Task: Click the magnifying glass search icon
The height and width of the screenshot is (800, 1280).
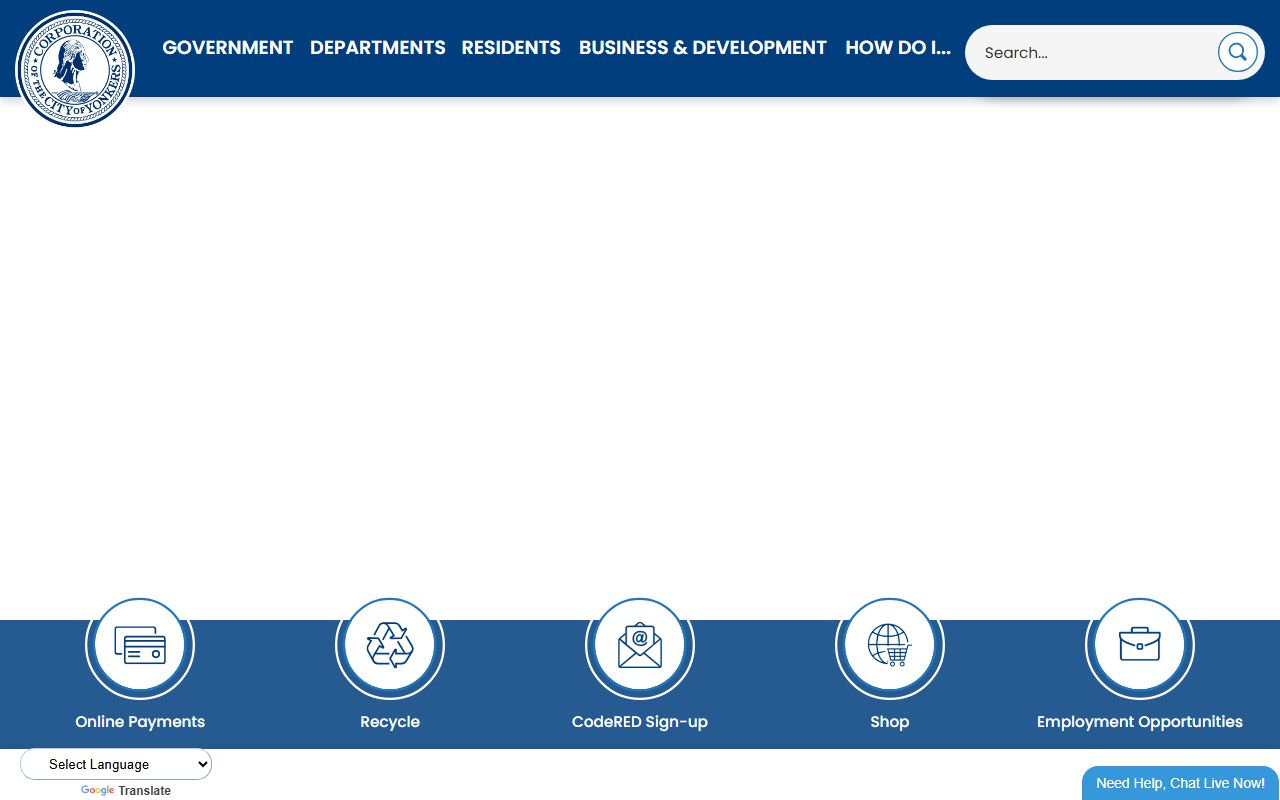Action: point(1237,52)
